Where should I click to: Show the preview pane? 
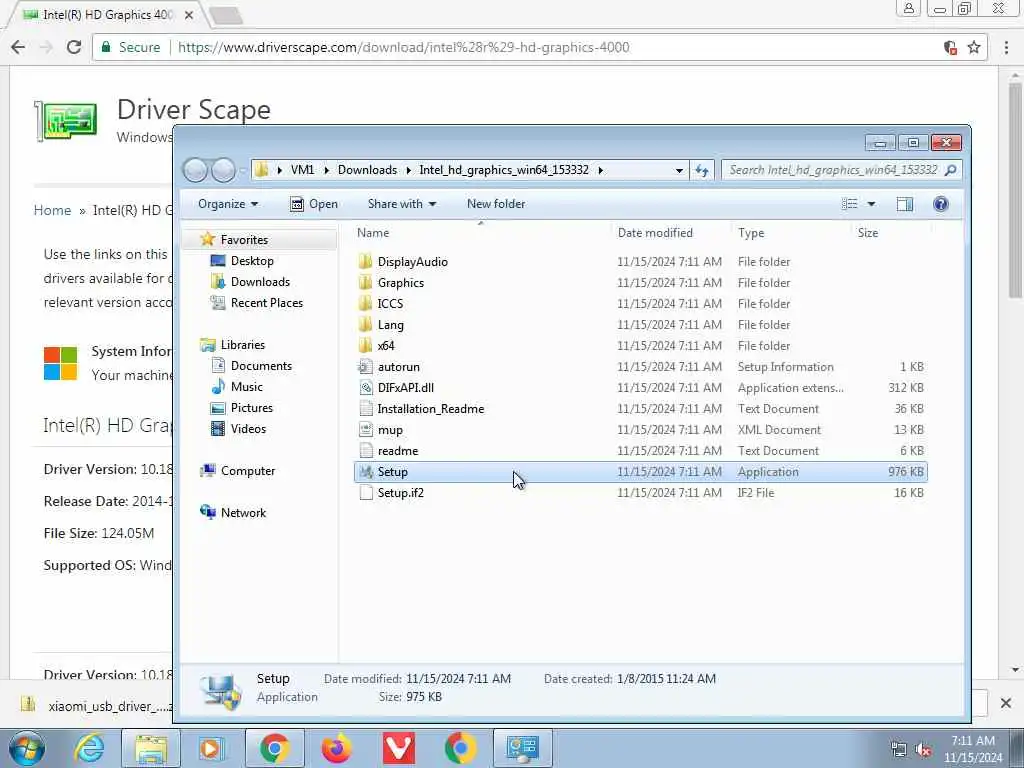904,204
